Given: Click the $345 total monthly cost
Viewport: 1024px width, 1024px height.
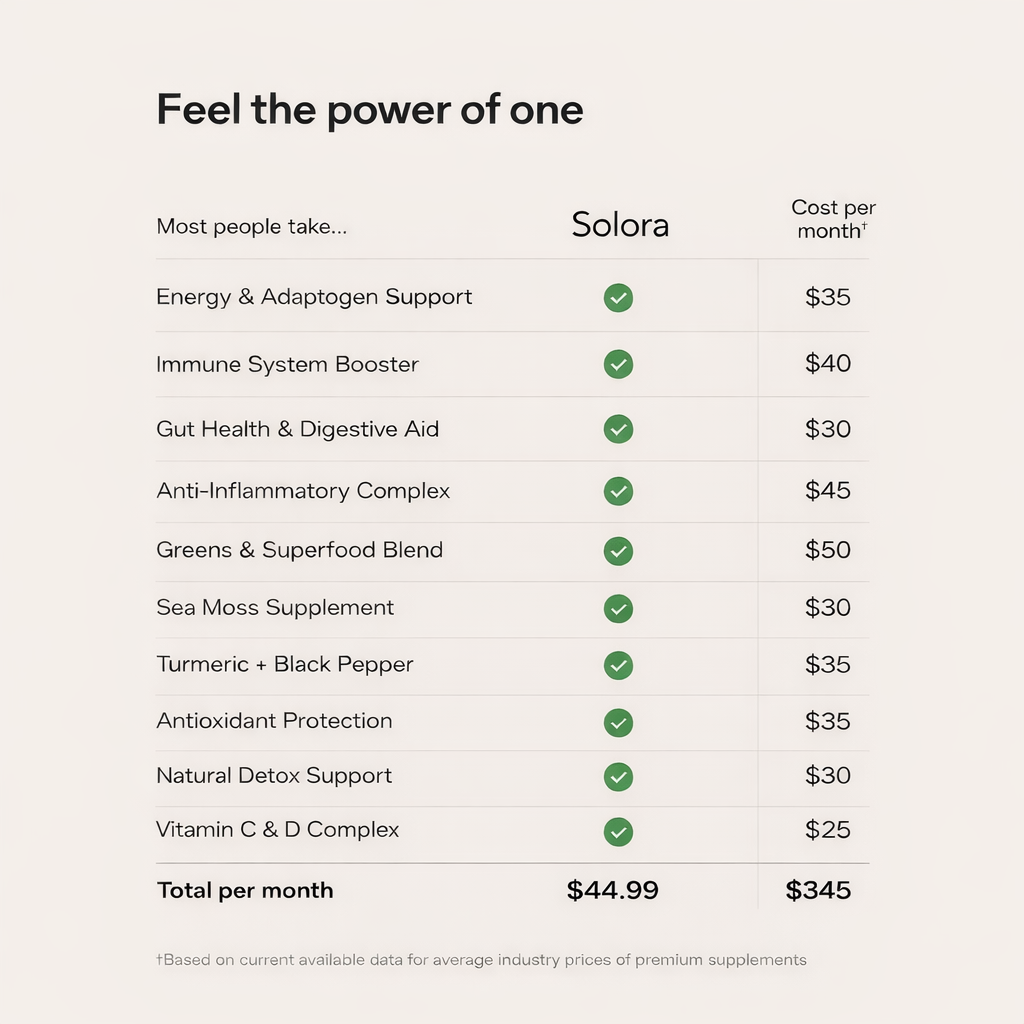Looking at the screenshot, I should click(x=818, y=890).
